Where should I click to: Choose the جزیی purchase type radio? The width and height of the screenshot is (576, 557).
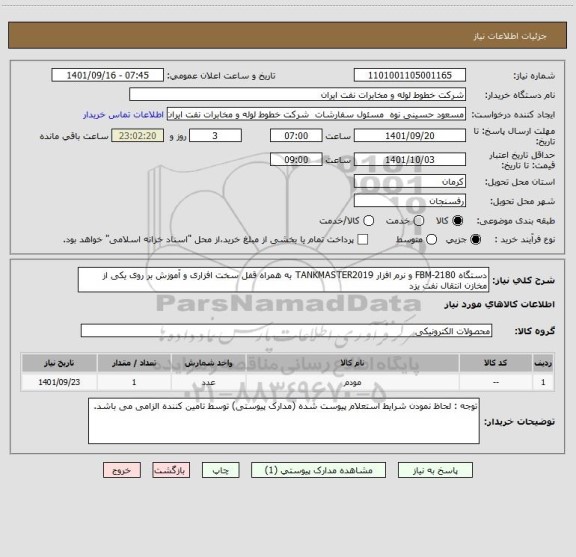[476, 240]
